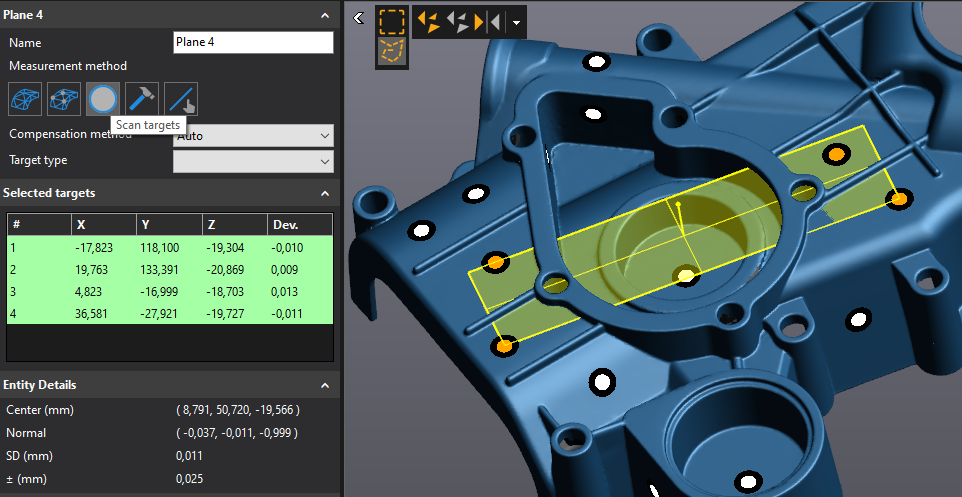The image size is (962, 497).
Task: Collapse the Selected targets section
Action: (x=324, y=193)
